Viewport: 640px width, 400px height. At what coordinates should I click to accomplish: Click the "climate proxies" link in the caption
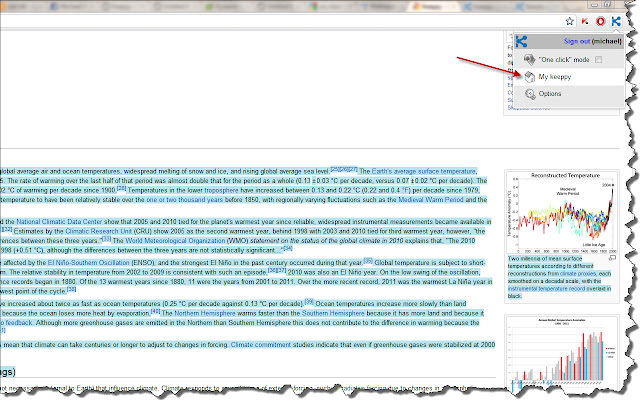578,273
